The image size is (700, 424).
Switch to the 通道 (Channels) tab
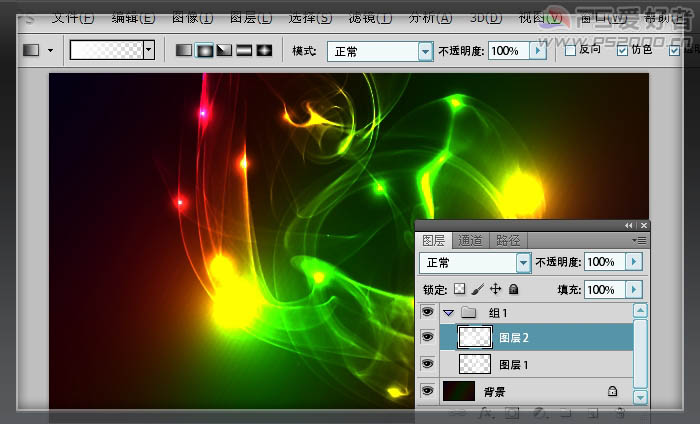point(470,240)
